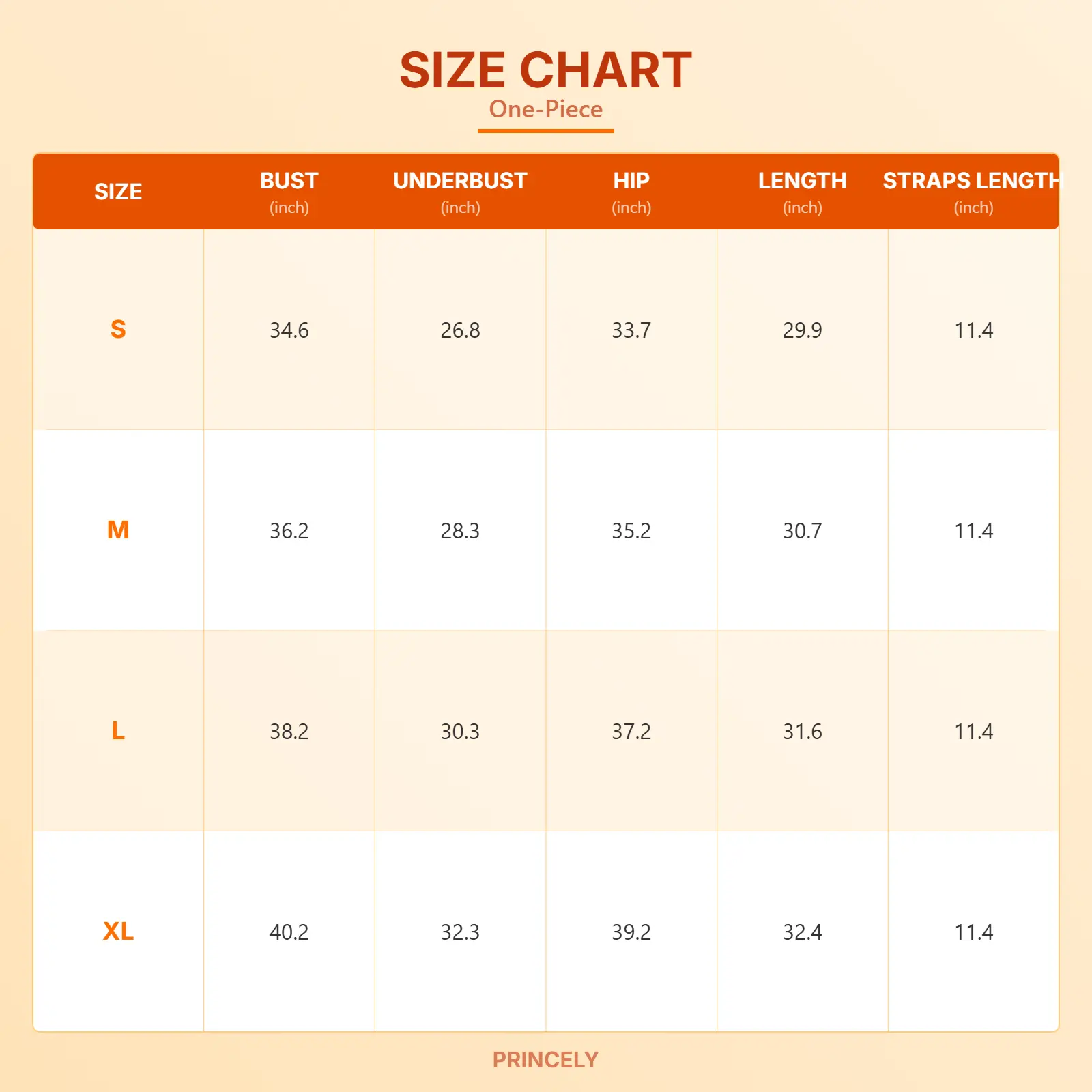Select the One-Piece subtitle
1092x1092 pixels.
click(545, 109)
